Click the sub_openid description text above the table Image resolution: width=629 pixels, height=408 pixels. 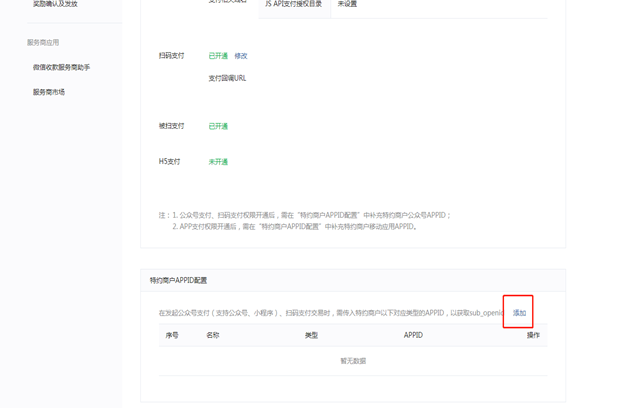[331, 313]
